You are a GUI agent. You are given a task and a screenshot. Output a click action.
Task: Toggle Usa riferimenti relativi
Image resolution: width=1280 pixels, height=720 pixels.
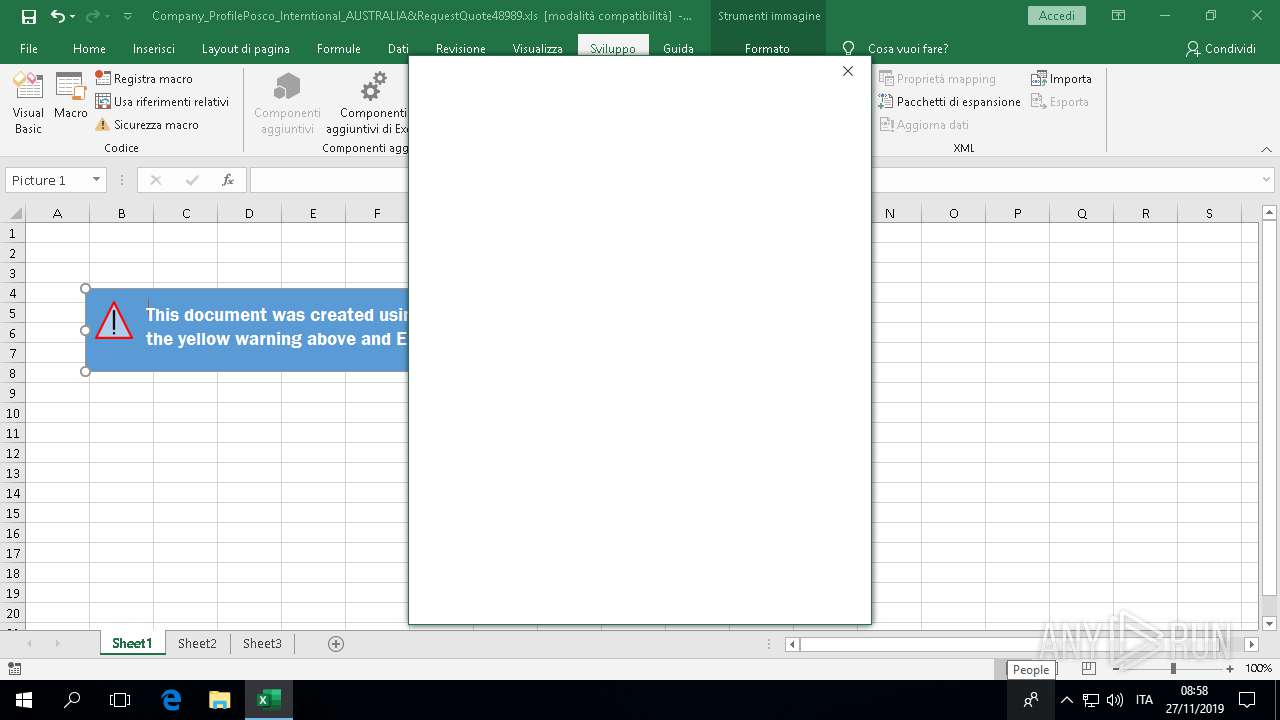pyautogui.click(x=162, y=101)
